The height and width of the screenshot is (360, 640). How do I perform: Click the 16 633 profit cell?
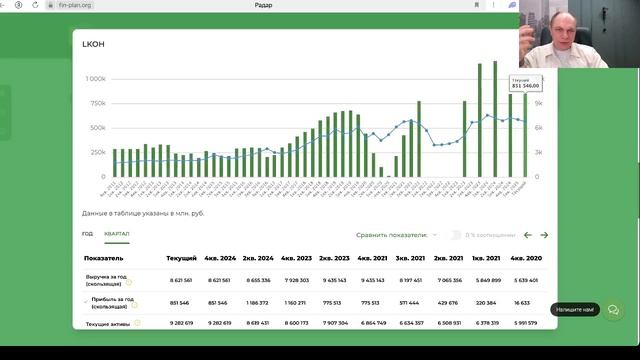click(522, 303)
